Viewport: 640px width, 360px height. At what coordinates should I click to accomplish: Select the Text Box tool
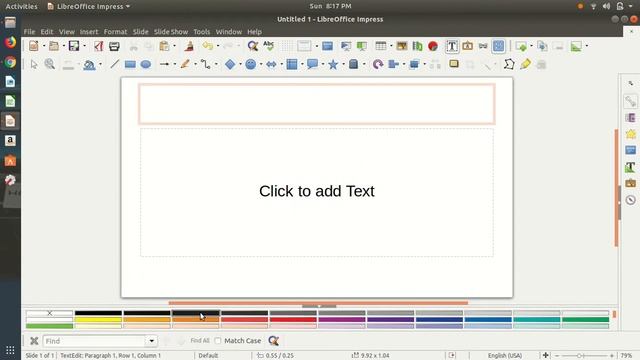coord(452,46)
